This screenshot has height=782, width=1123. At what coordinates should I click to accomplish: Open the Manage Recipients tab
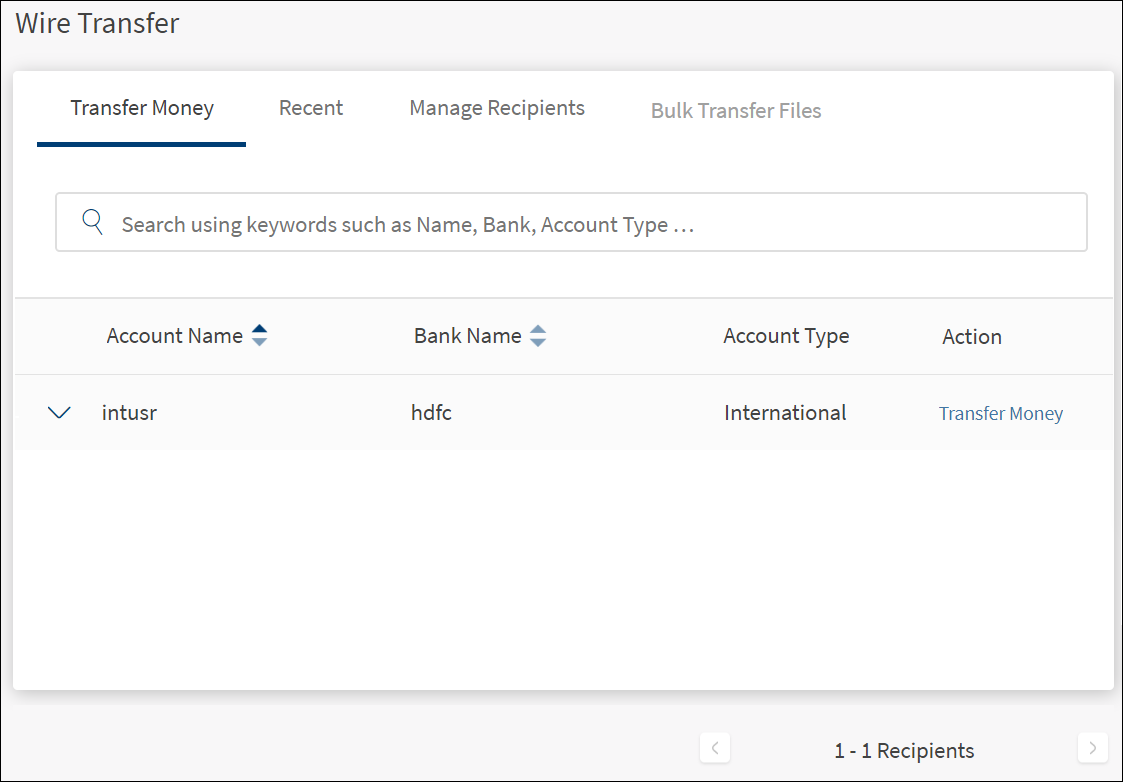pos(497,108)
